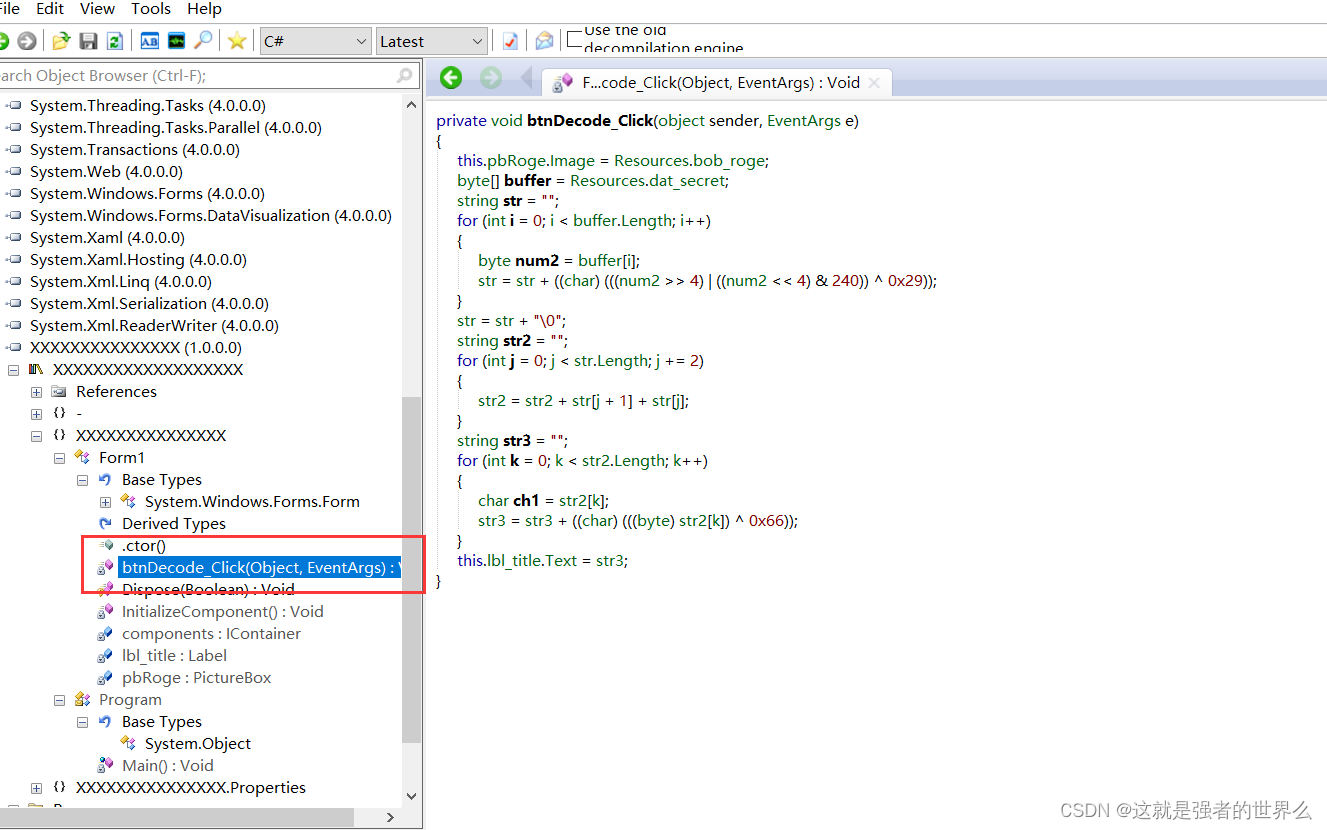This screenshot has height=830, width=1327.
Task: Click the tree scrollbar down arrow
Action: tap(411, 796)
